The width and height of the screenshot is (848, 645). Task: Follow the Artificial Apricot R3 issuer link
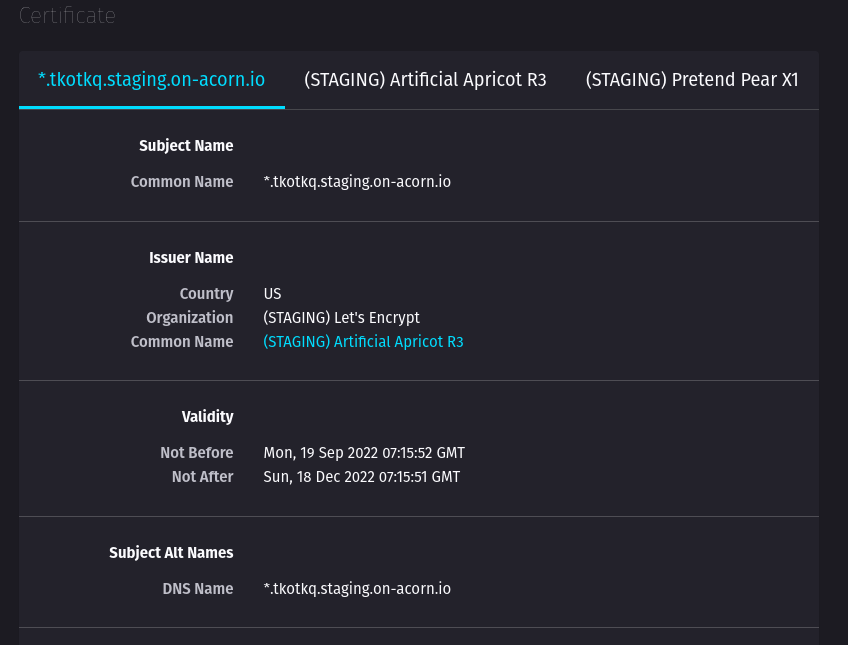pos(363,342)
